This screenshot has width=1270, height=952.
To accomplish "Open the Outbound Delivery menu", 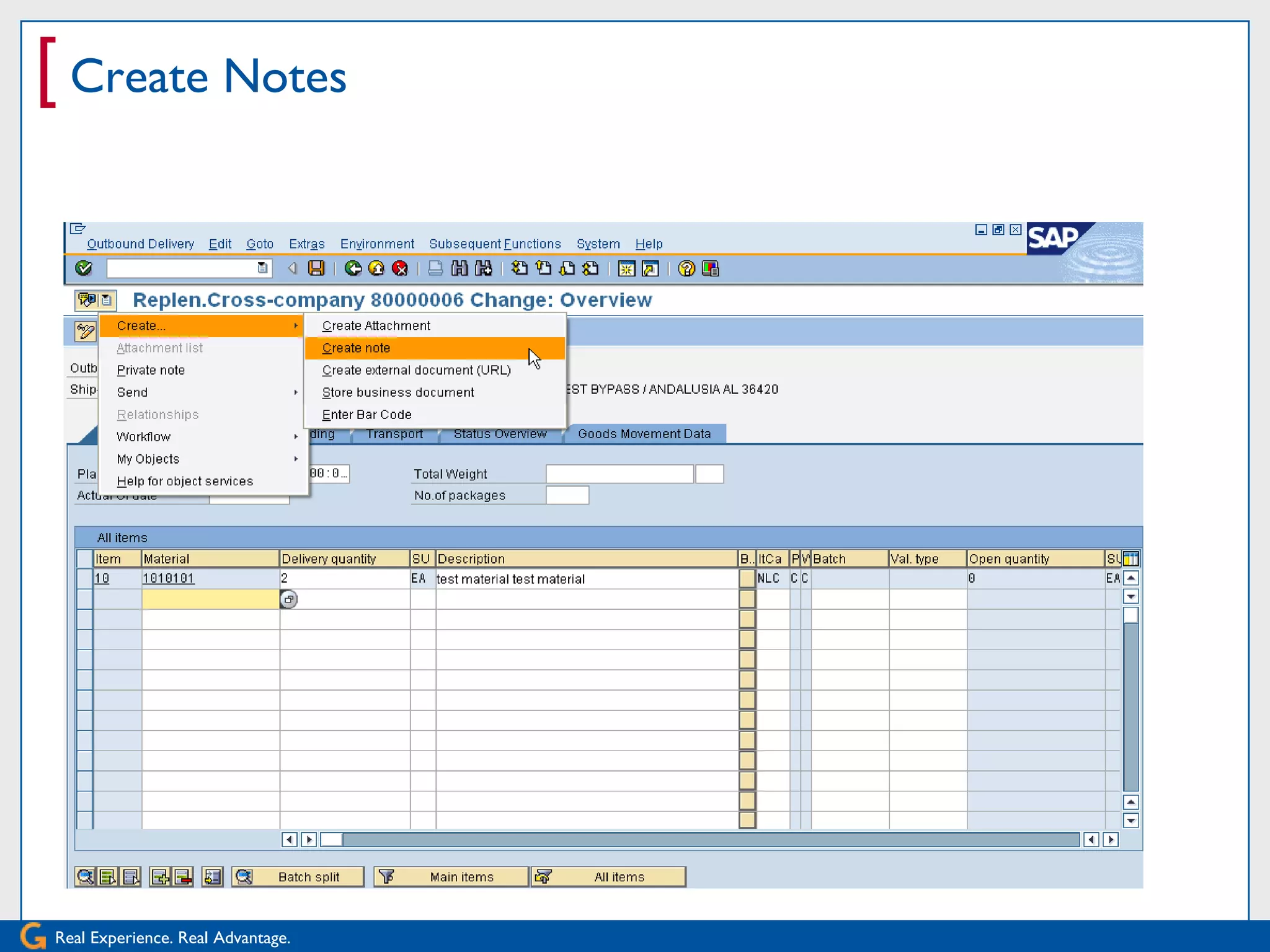I will click(x=140, y=244).
